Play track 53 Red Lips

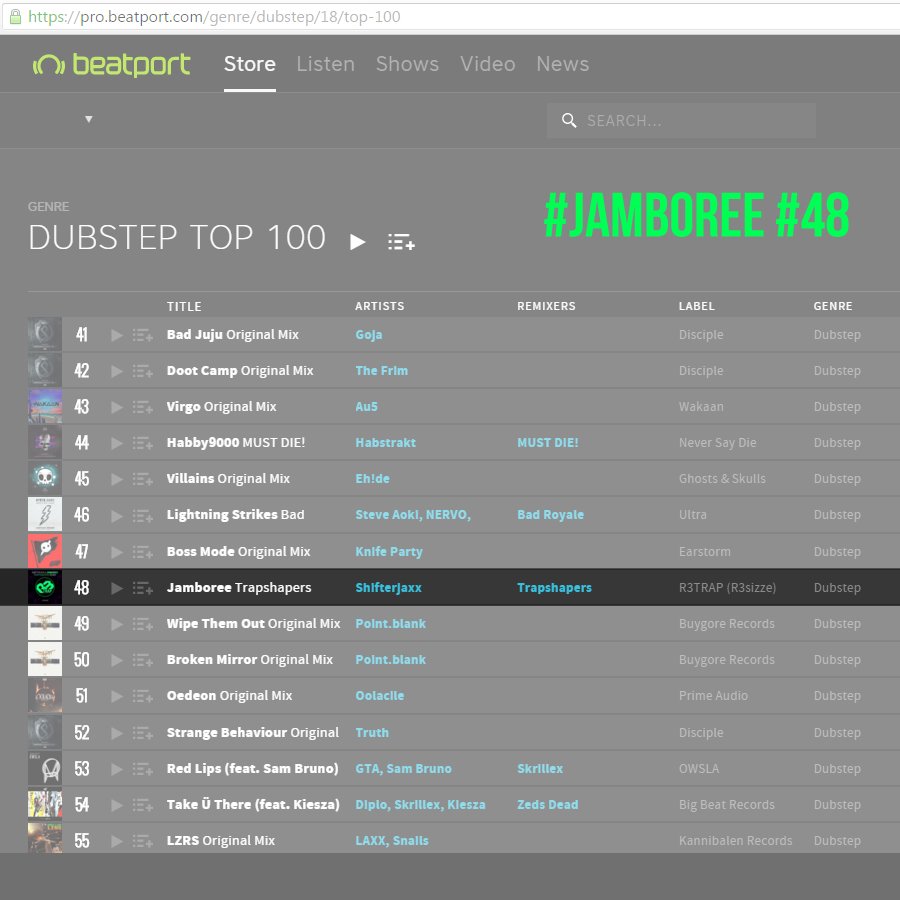[x=117, y=769]
